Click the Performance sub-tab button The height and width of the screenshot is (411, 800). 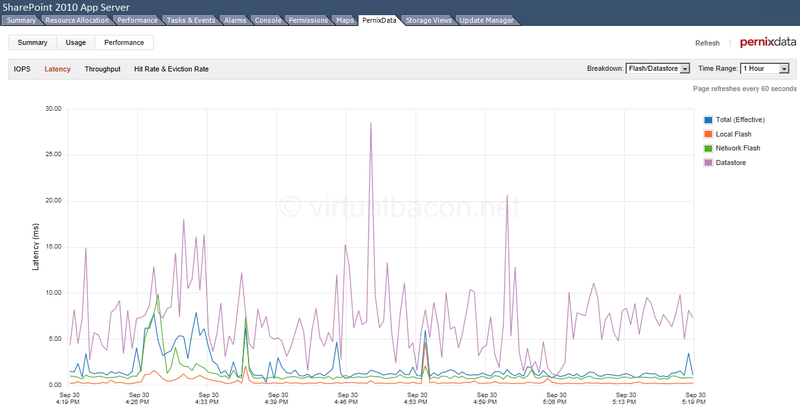124,42
